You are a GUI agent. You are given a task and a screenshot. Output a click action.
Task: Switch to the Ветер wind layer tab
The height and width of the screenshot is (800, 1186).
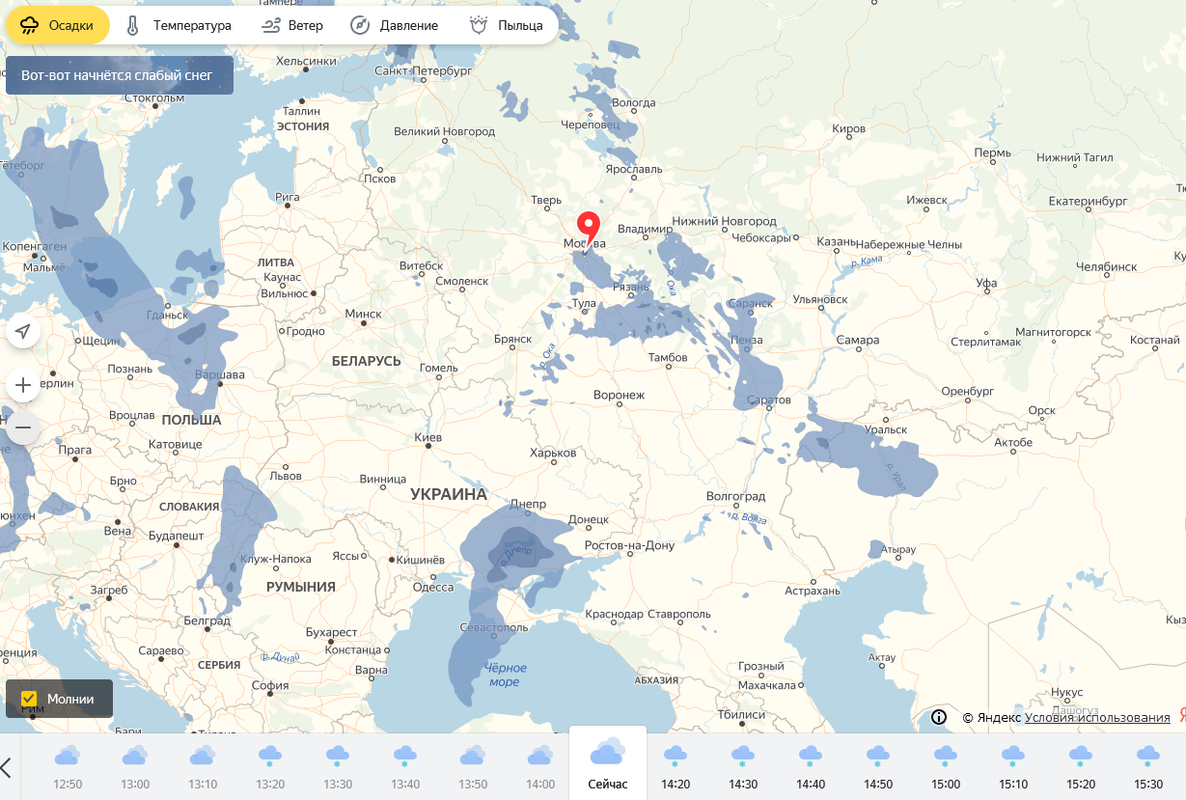click(293, 25)
